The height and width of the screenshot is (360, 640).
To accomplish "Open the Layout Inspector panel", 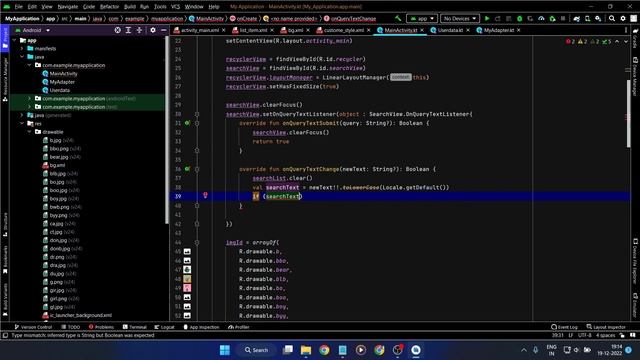I will (x=606, y=327).
